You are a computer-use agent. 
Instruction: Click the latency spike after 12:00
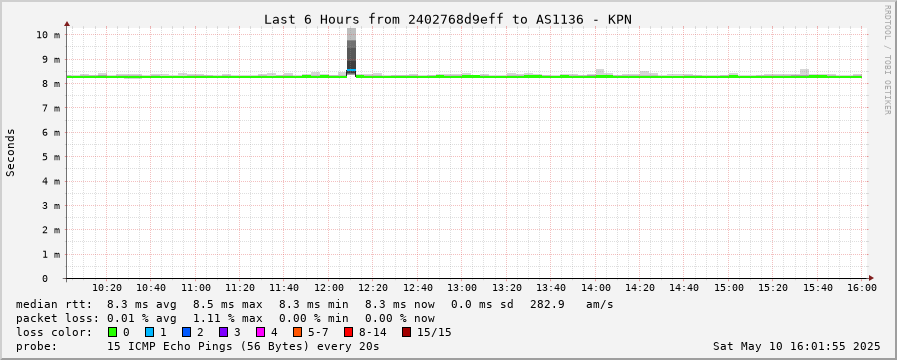(x=351, y=52)
